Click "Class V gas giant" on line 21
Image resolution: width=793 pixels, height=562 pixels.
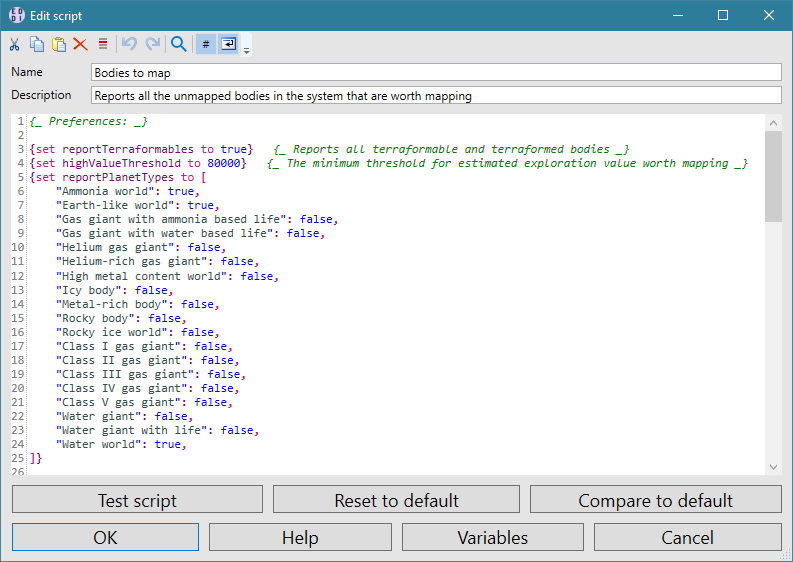(x=118, y=403)
